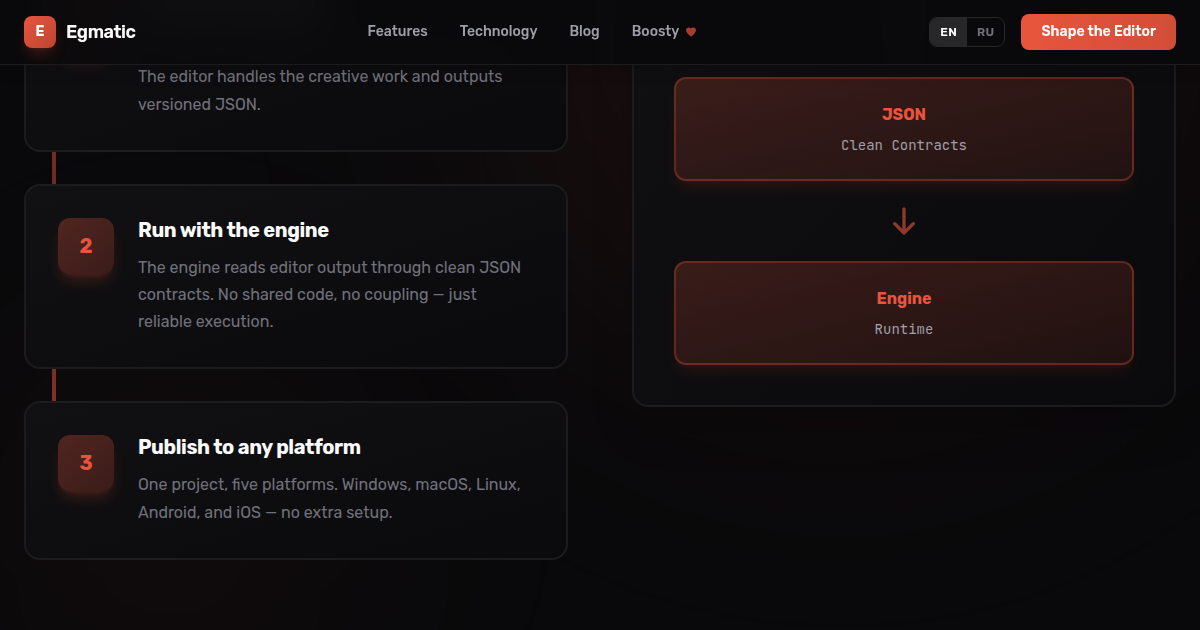Image resolution: width=1200 pixels, height=630 pixels.
Task: Open the Boosty link
Action: pos(664,31)
